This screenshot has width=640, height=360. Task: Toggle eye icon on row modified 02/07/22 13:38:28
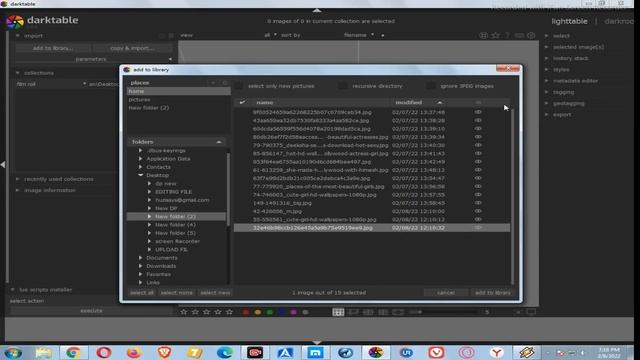tap(478, 120)
